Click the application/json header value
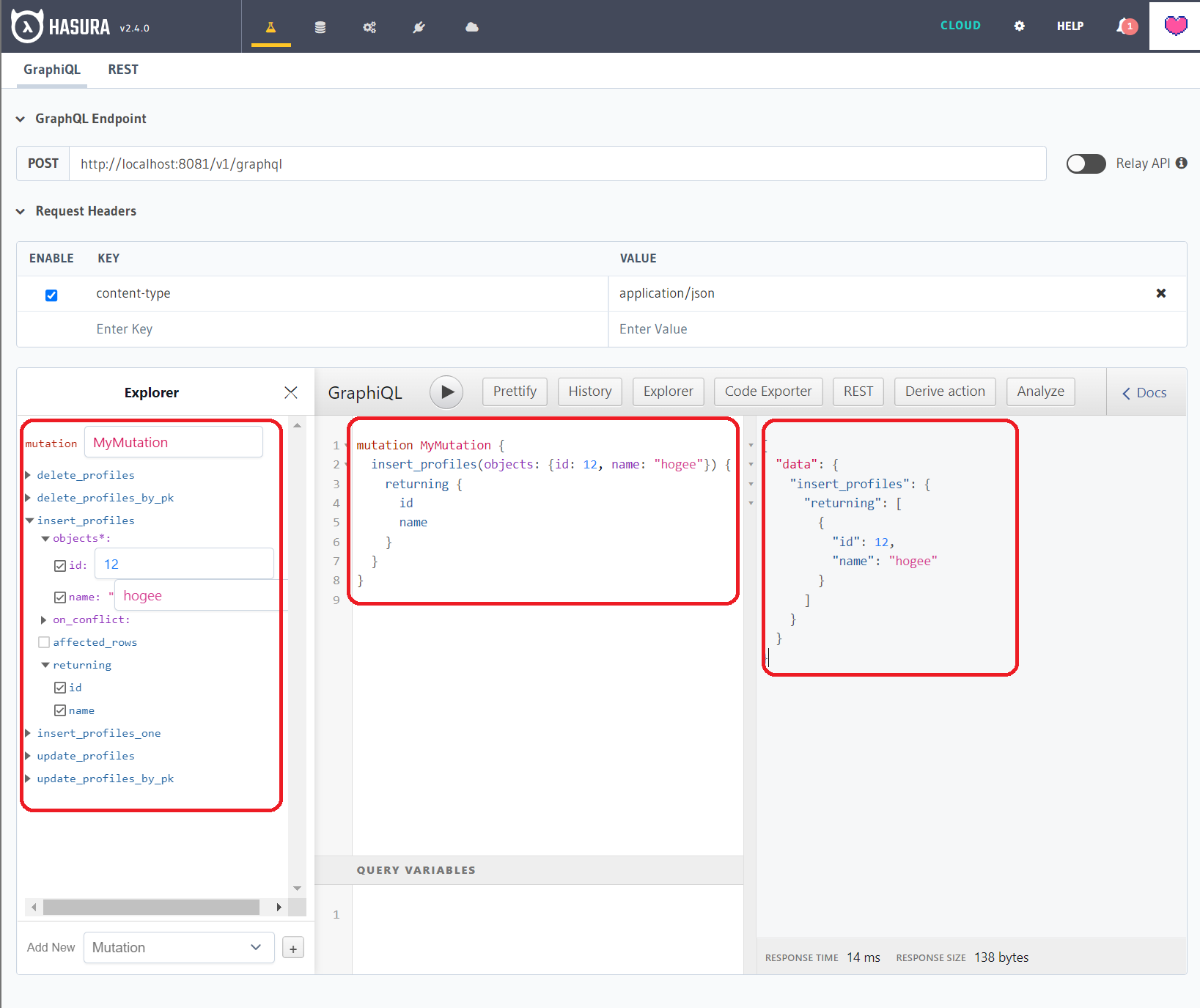 666,293
